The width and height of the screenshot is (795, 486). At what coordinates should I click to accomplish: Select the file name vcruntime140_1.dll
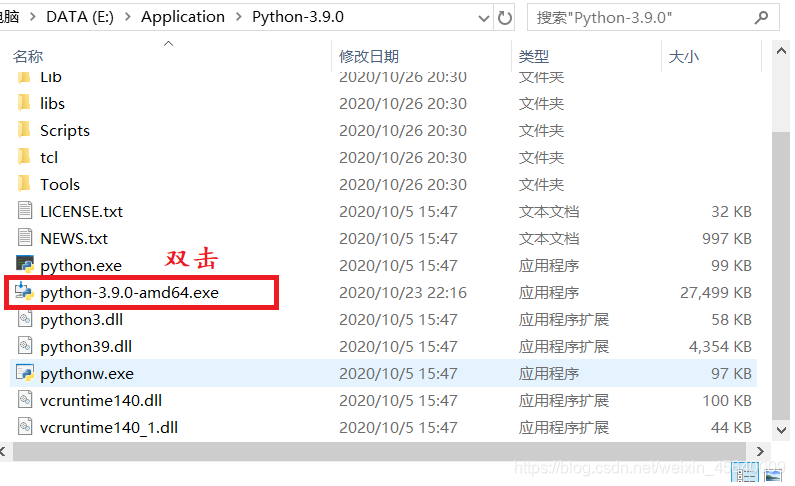click(109, 427)
